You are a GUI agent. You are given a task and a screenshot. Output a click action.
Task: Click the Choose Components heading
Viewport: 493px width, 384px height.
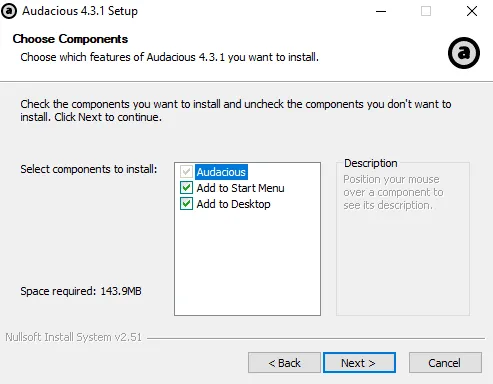(x=70, y=39)
